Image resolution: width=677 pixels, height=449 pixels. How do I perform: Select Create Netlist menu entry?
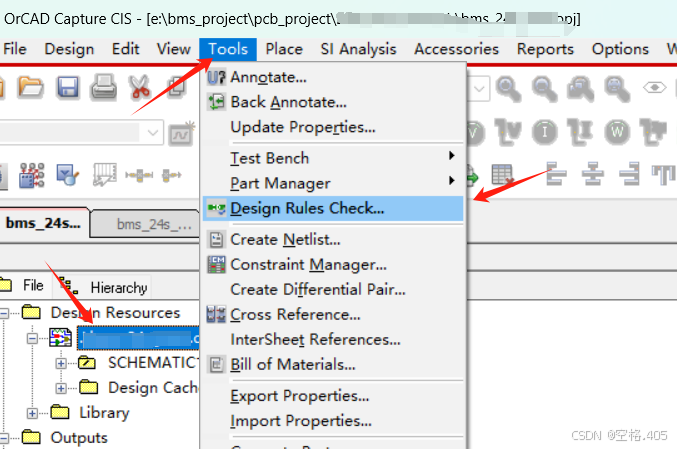point(333,240)
